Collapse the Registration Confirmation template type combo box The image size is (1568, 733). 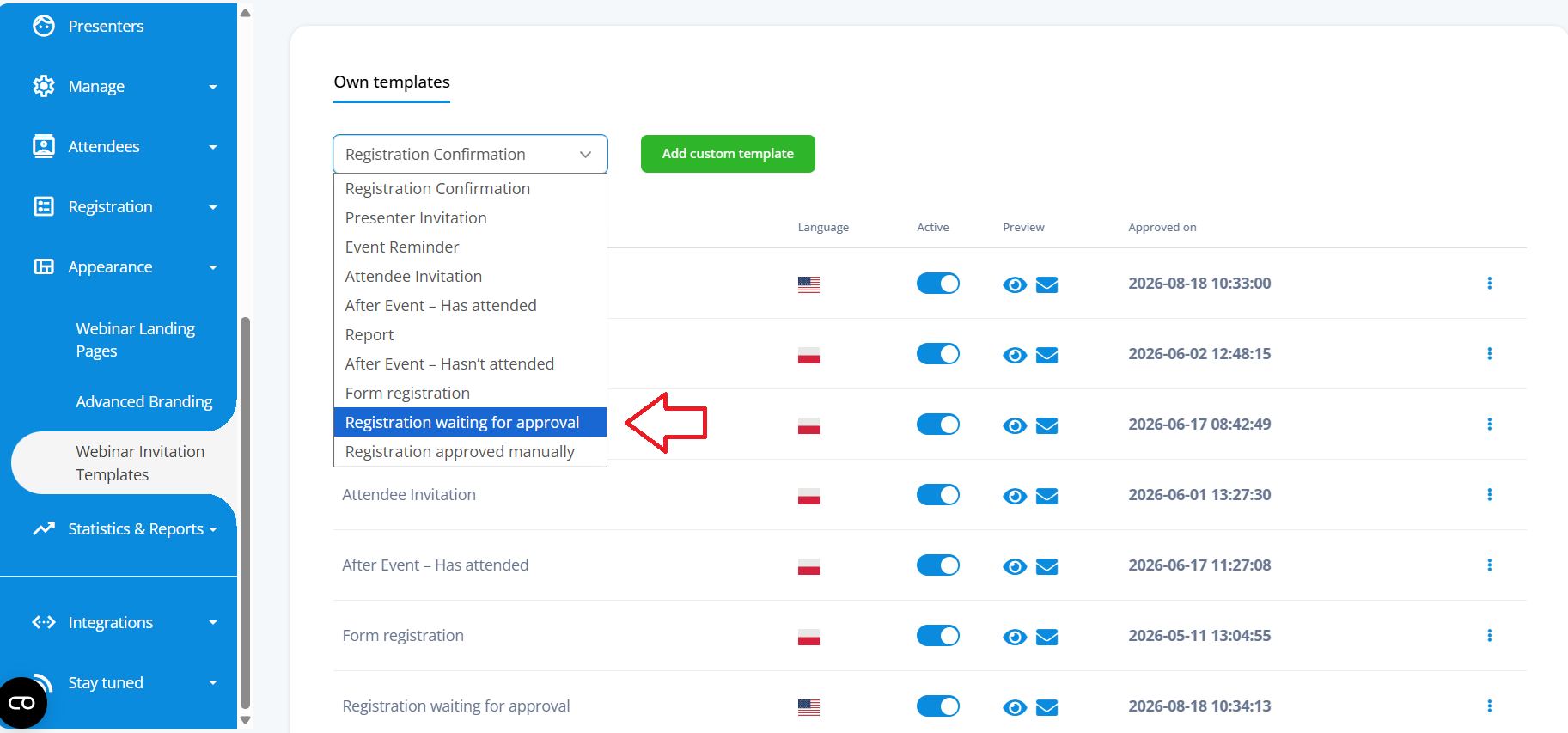[470, 154]
